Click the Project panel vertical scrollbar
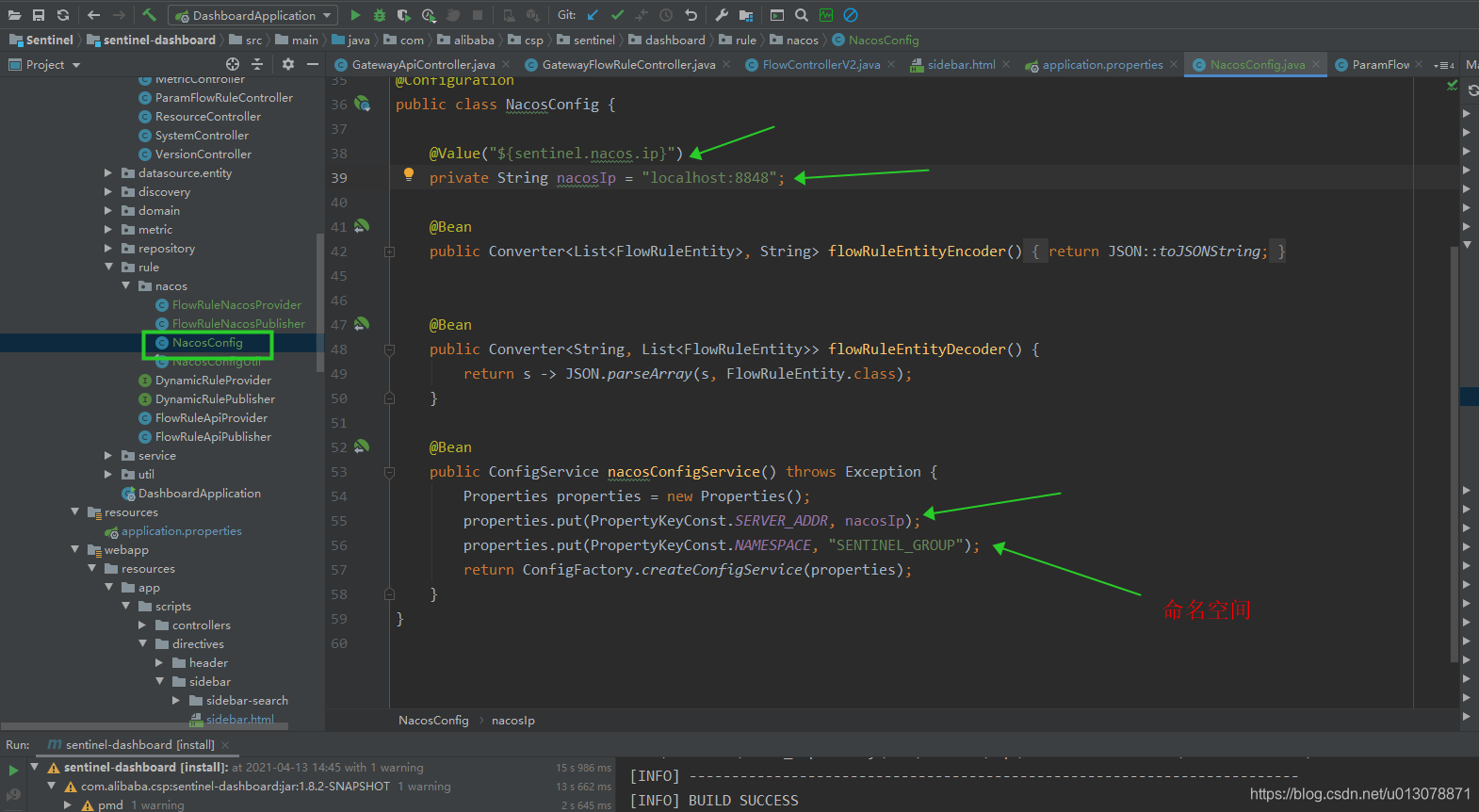Viewport: 1479px width, 812px height. coord(320,301)
